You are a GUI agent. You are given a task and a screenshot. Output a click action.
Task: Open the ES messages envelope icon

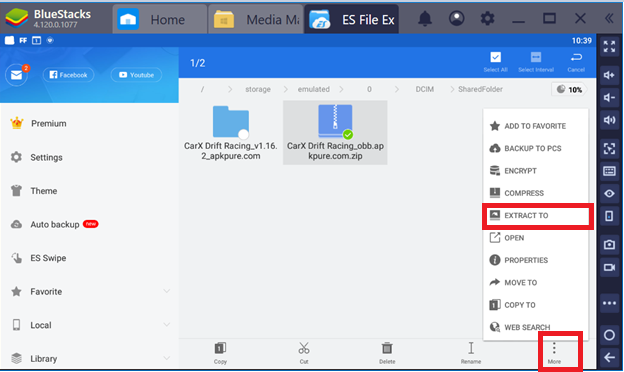(x=17, y=74)
